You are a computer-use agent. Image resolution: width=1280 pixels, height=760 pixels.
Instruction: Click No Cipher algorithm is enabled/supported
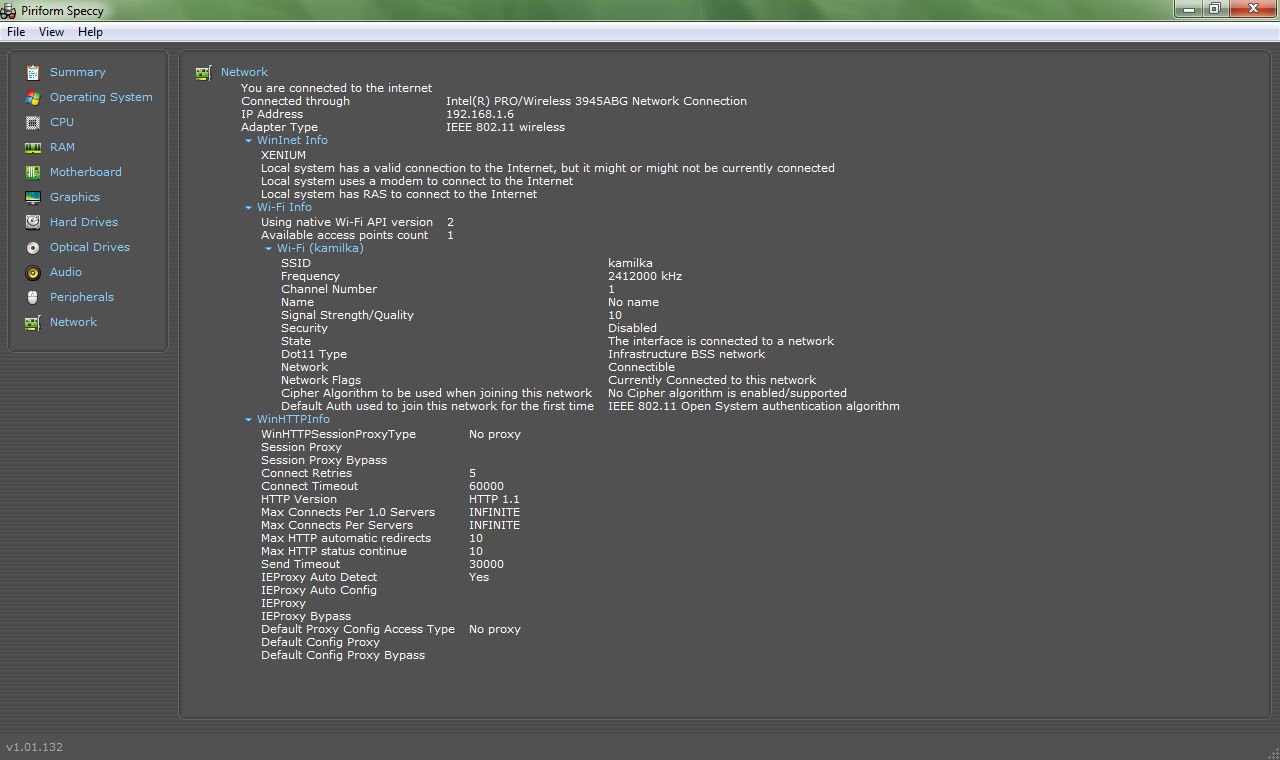[727, 393]
